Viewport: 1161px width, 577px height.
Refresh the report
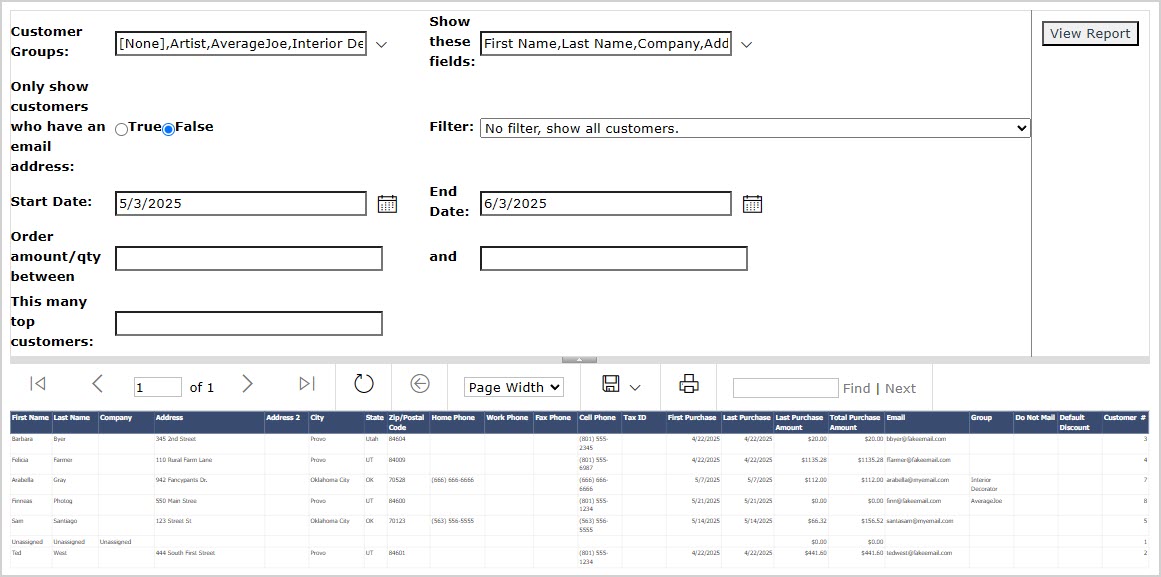tap(363, 385)
